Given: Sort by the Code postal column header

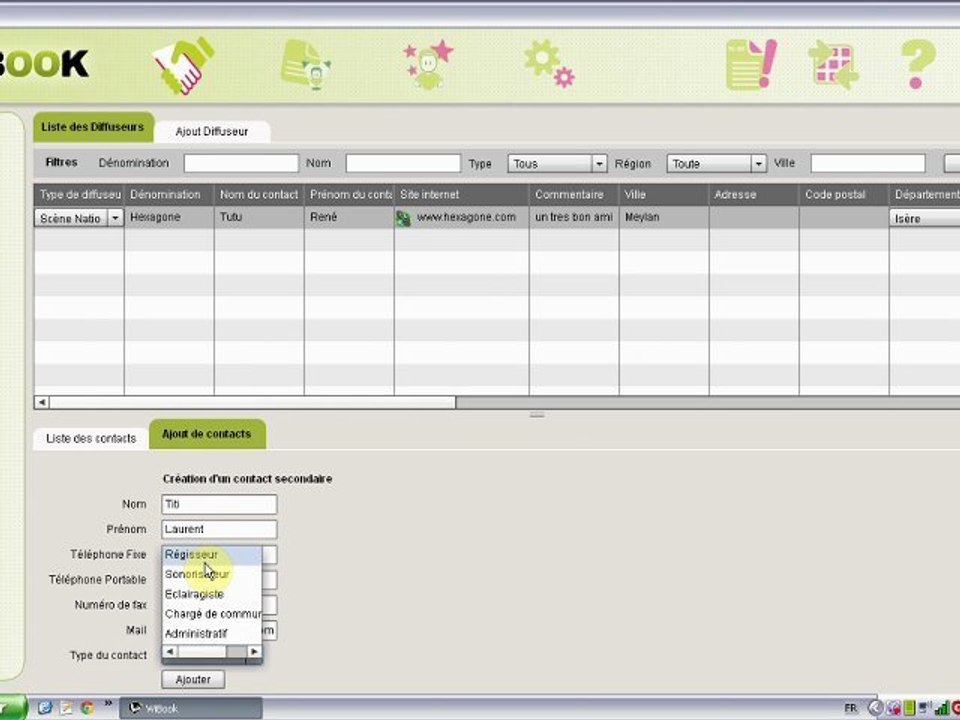Looking at the screenshot, I should (x=844, y=195).
